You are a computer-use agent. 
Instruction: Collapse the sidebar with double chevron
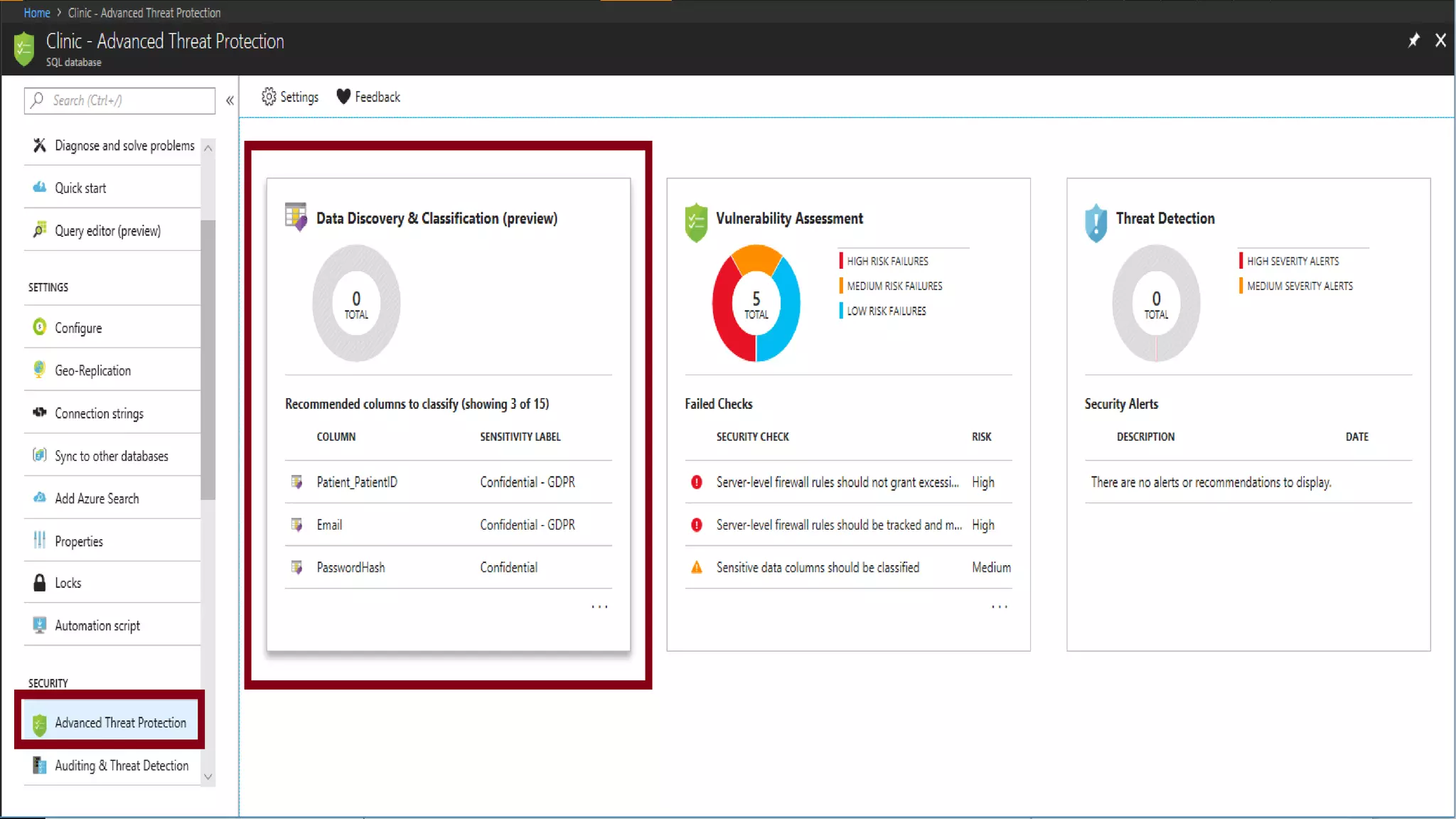(230, 101)
